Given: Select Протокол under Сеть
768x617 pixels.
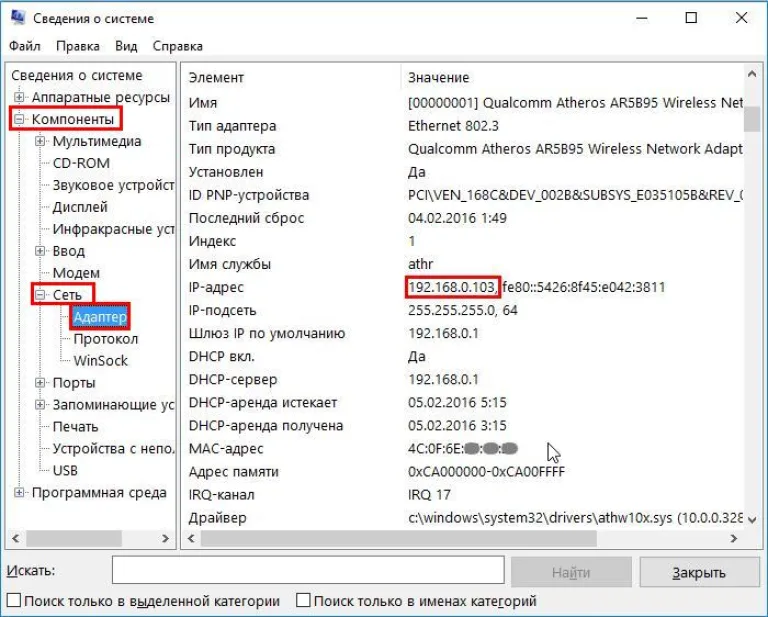Looking at the screenshot, I should tap(105, 339).
